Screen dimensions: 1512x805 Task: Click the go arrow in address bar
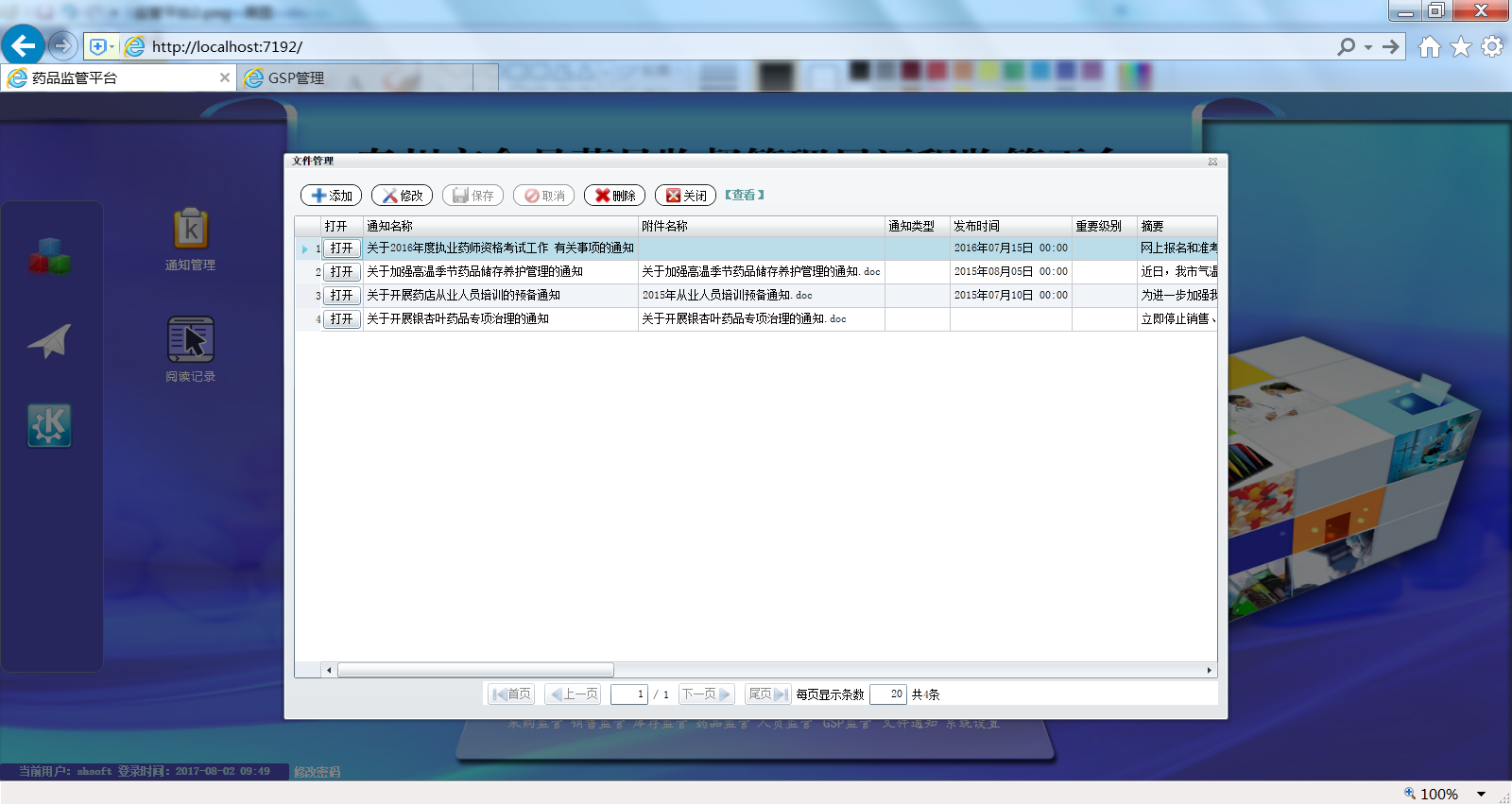1390,46
